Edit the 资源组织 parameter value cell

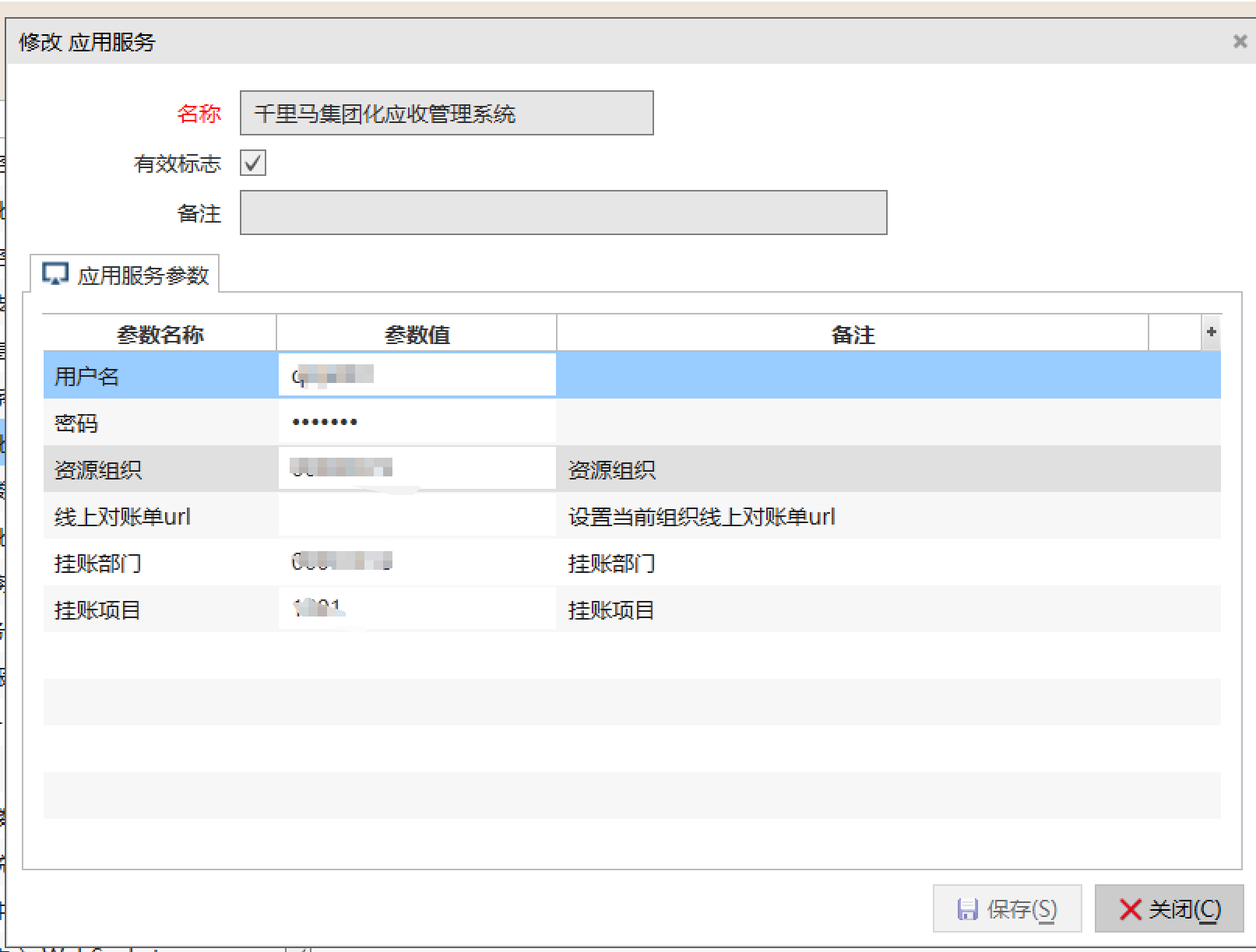tap(417, 469)
